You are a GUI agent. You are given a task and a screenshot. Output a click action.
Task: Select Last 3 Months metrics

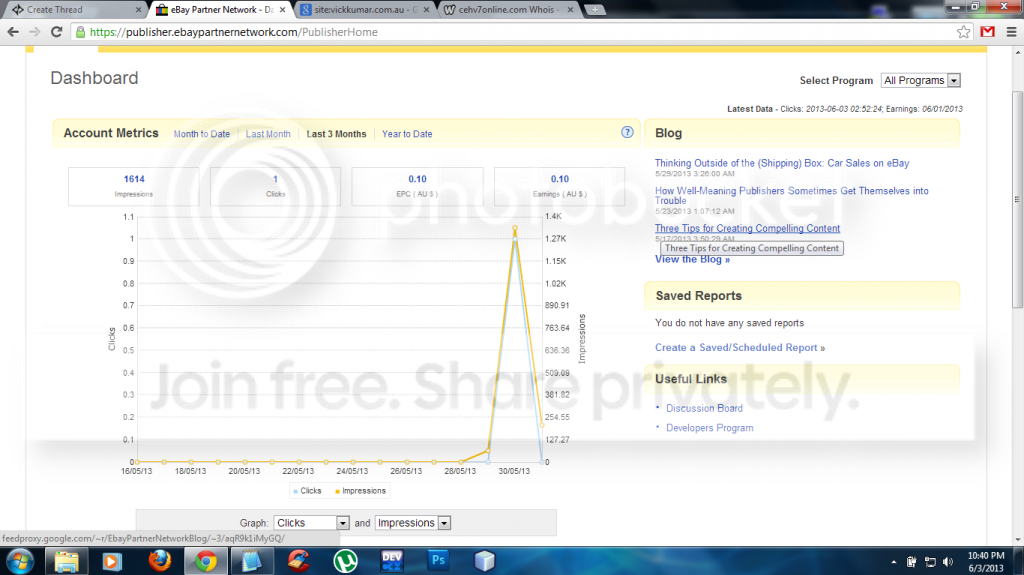(x=336, y=134)
